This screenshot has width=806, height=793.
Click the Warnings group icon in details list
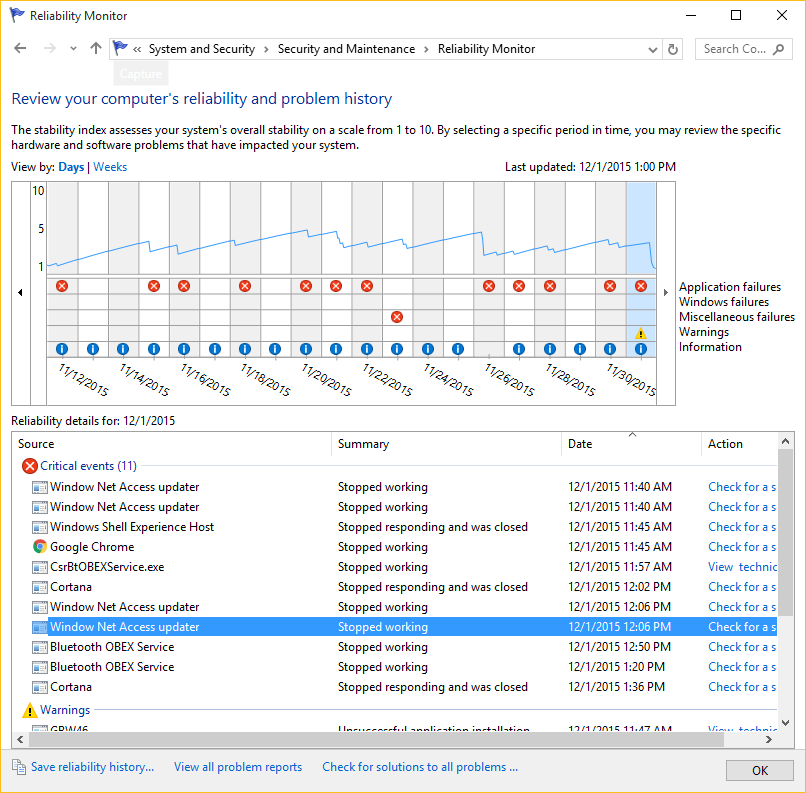[30, 710]
